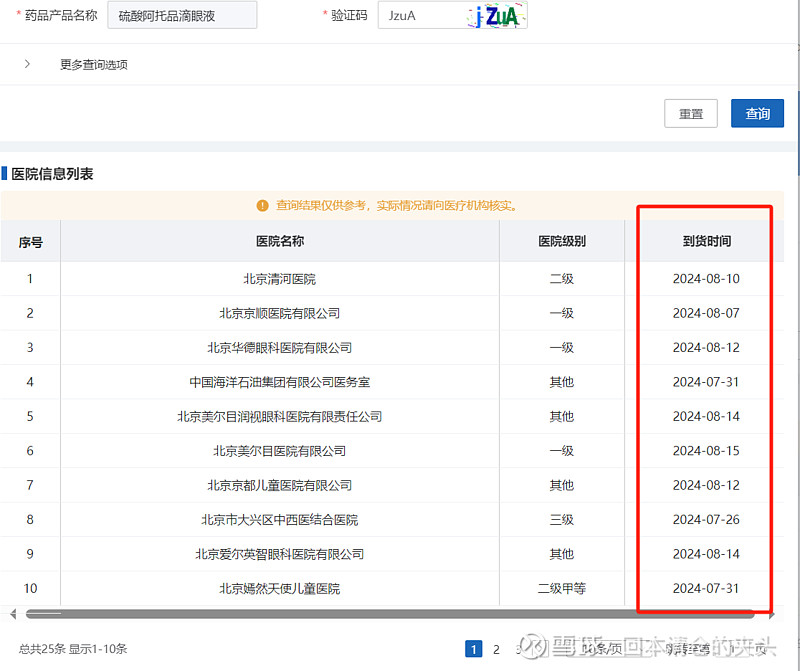Expand the 更多查询选项 chevron arrow

pyautogui.click(x=27, y=64)
